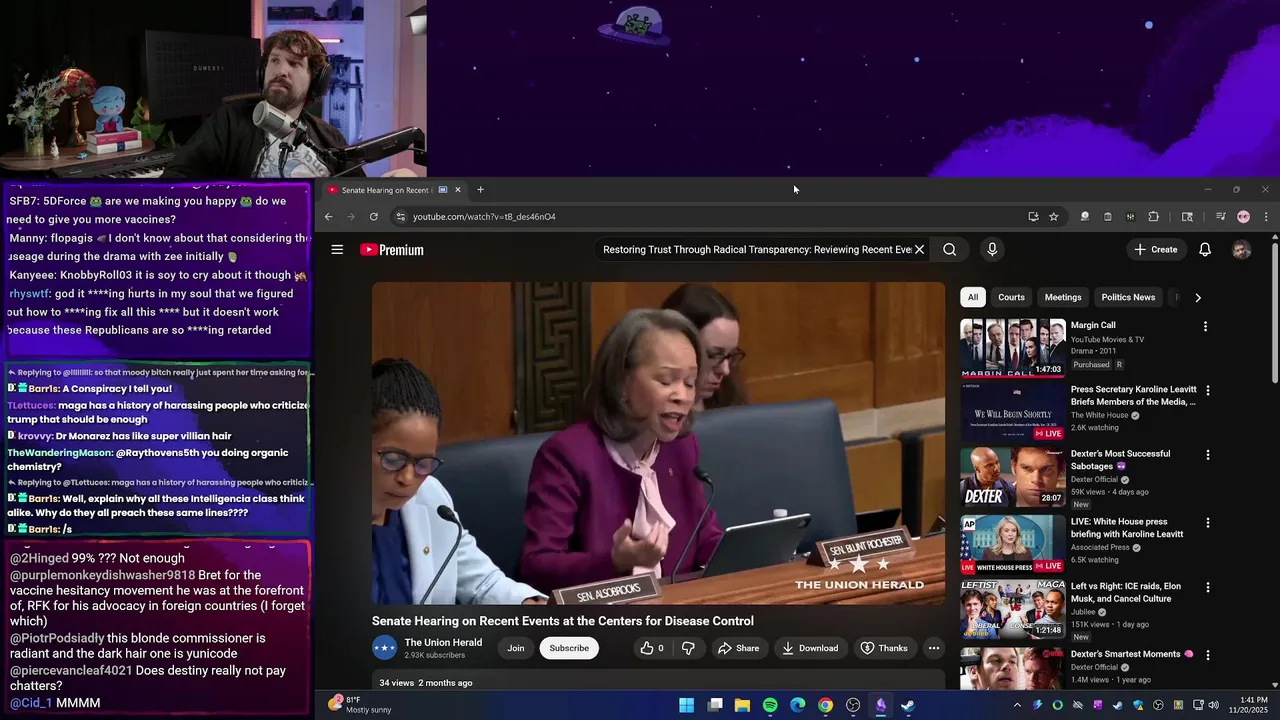Open the YouTube account avatar menu
Viewport: 1280px width, 720px height.
tap(1241, 250)
